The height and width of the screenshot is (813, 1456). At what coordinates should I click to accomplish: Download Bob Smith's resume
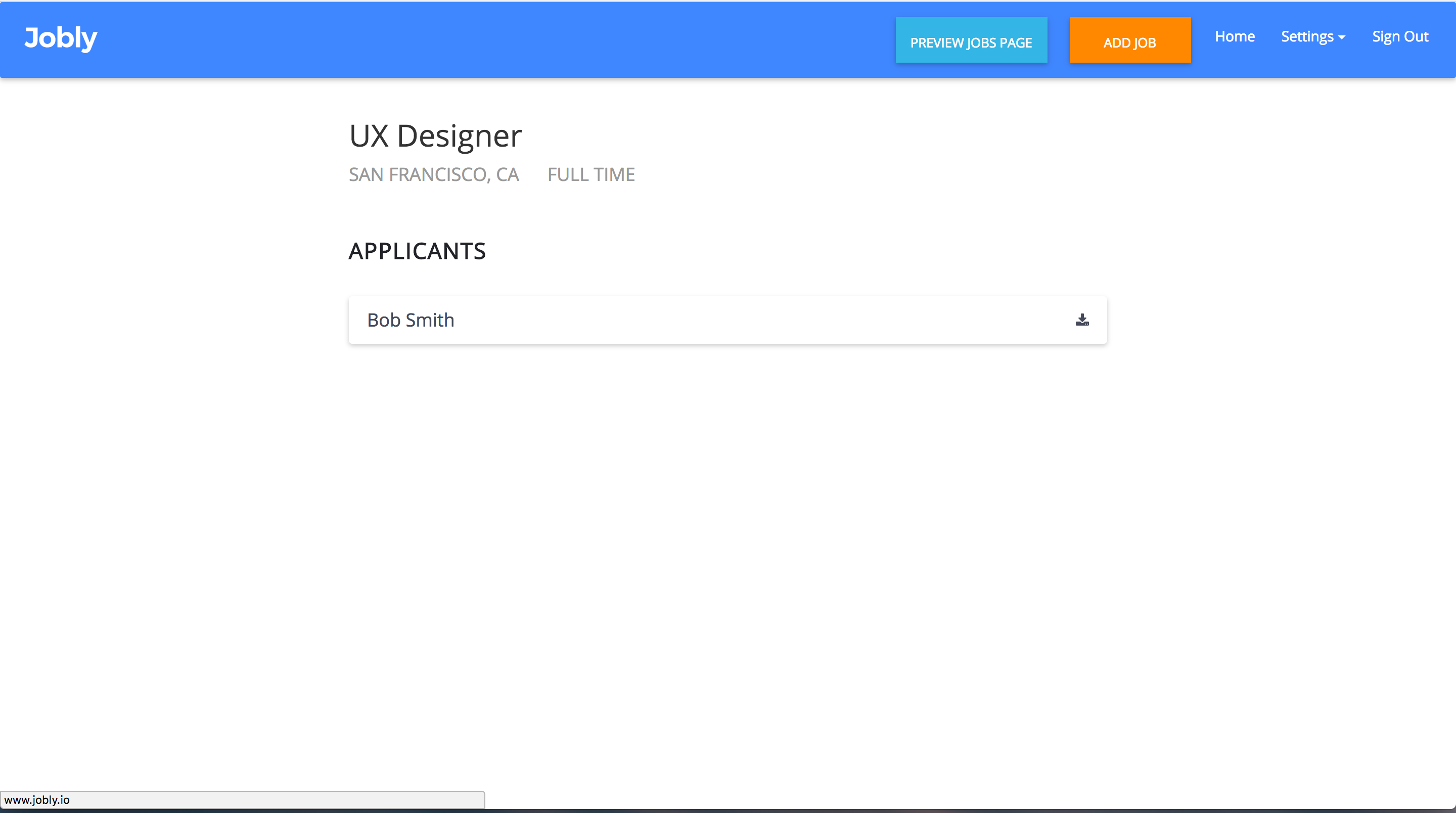point(1082,320)
